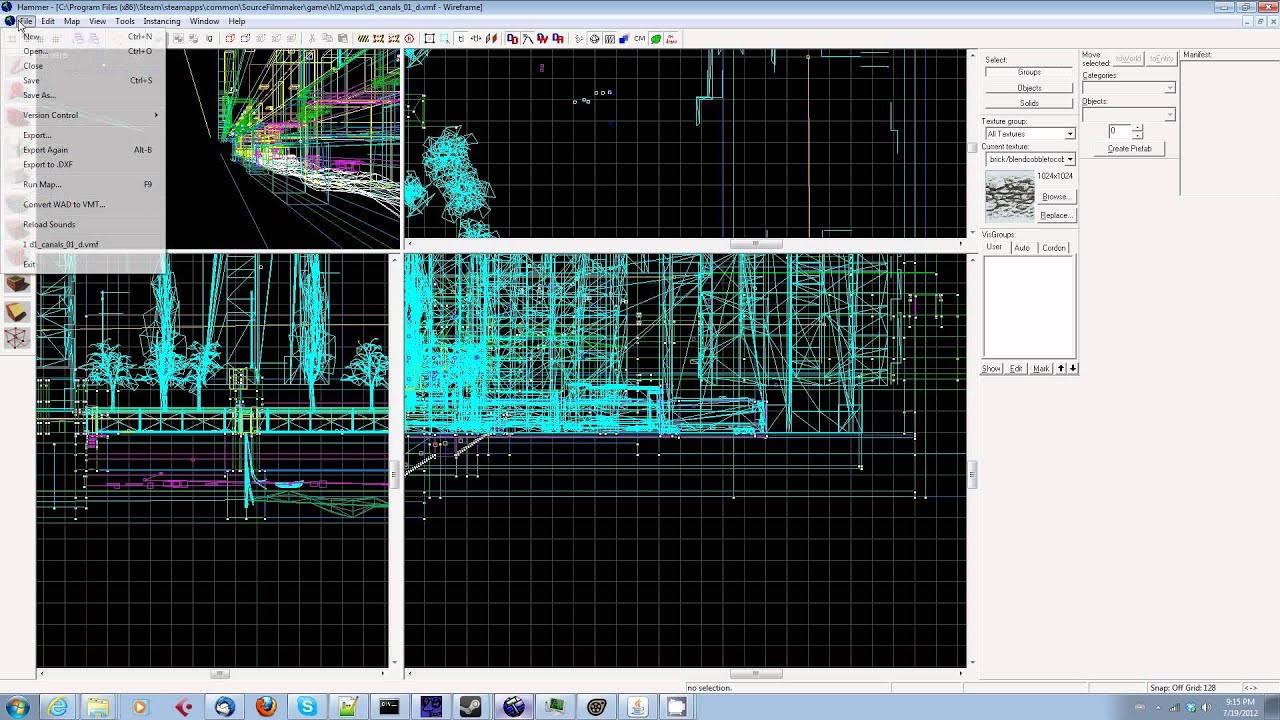1280x720 pixels.
Task: Click the Skype taskbar icon
Action: coord(307,707)
